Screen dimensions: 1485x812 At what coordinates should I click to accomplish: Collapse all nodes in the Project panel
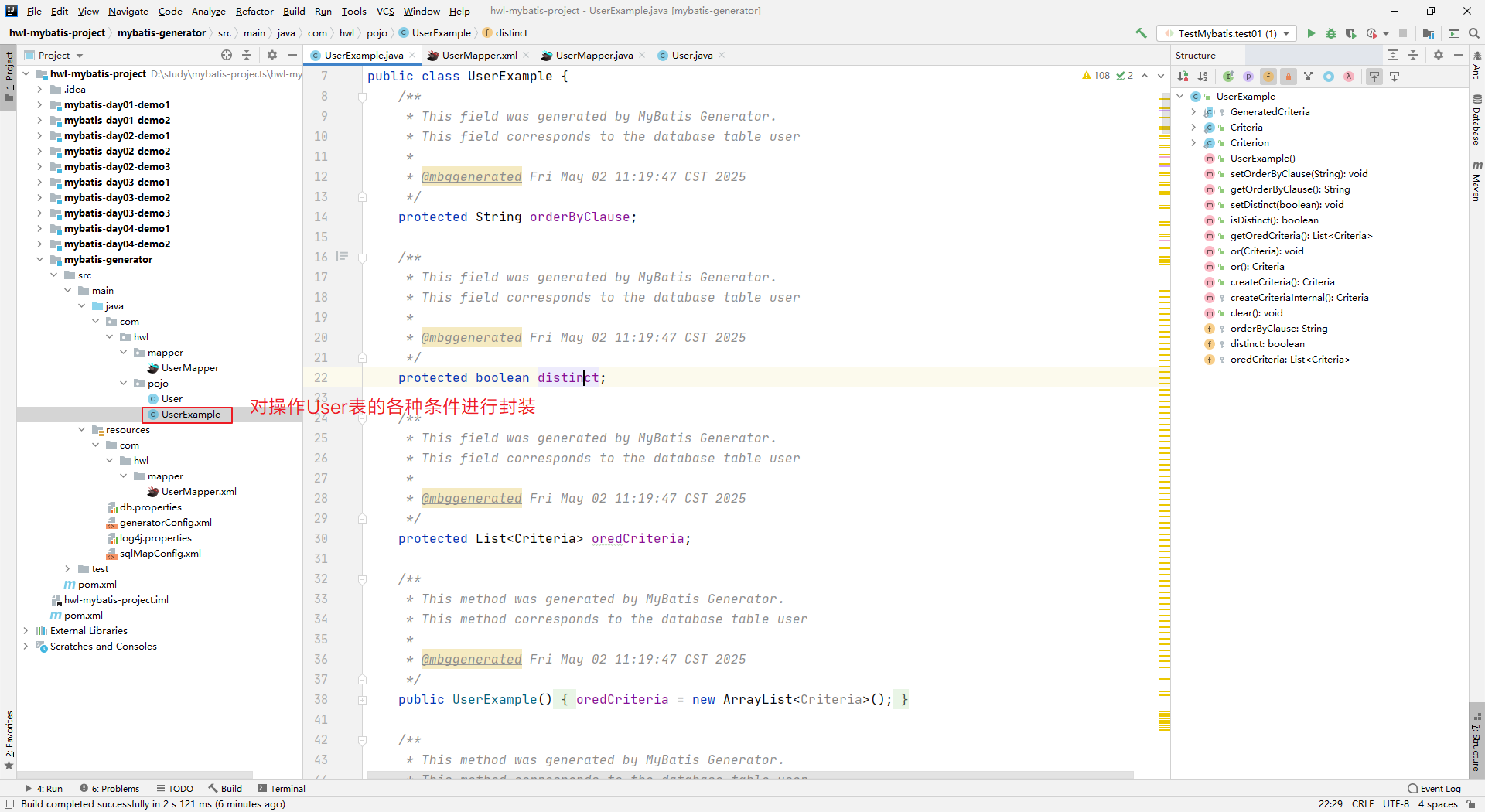coord(247,55)
